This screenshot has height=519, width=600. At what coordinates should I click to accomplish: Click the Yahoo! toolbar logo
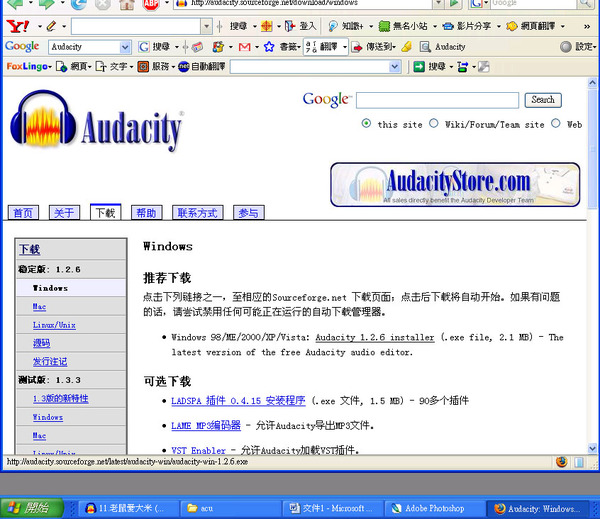(x=18, y=26)
